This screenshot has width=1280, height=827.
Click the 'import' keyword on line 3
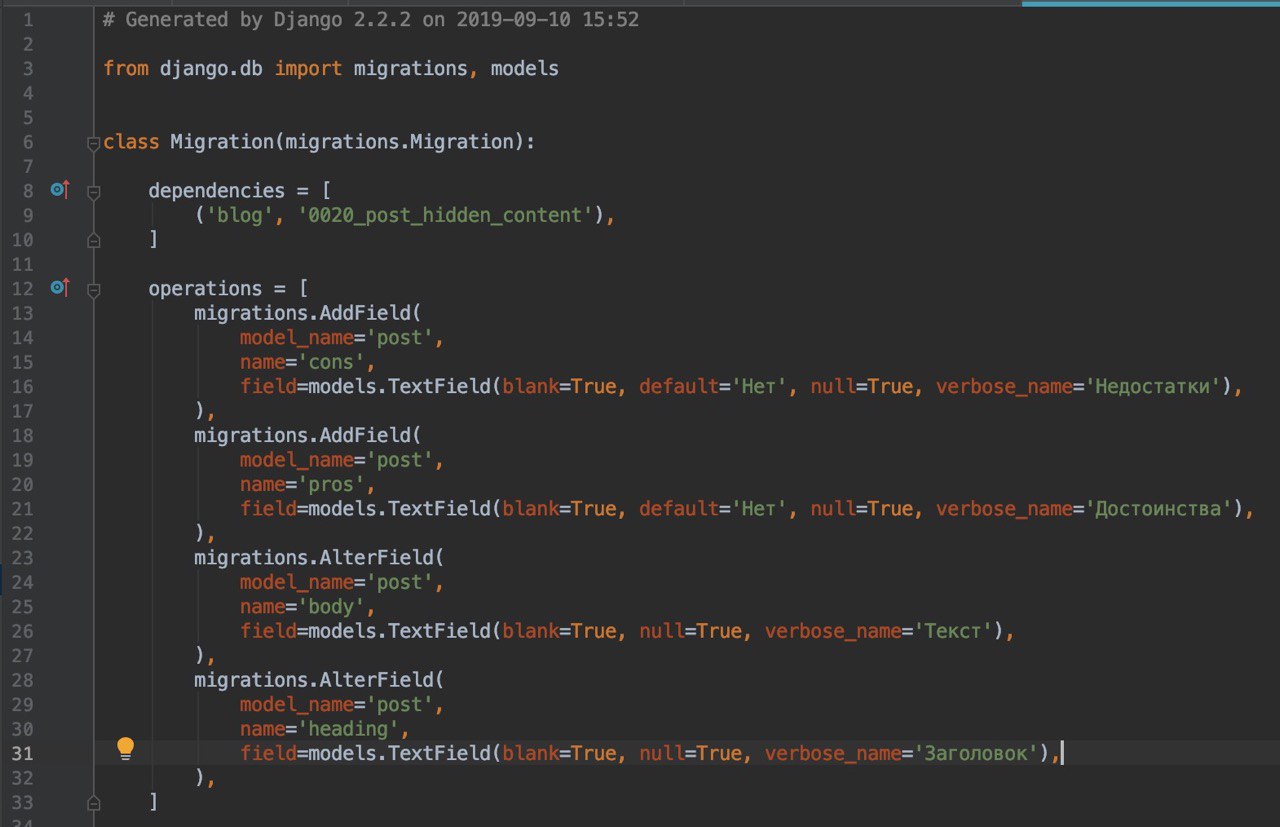[x=308, y=69]
